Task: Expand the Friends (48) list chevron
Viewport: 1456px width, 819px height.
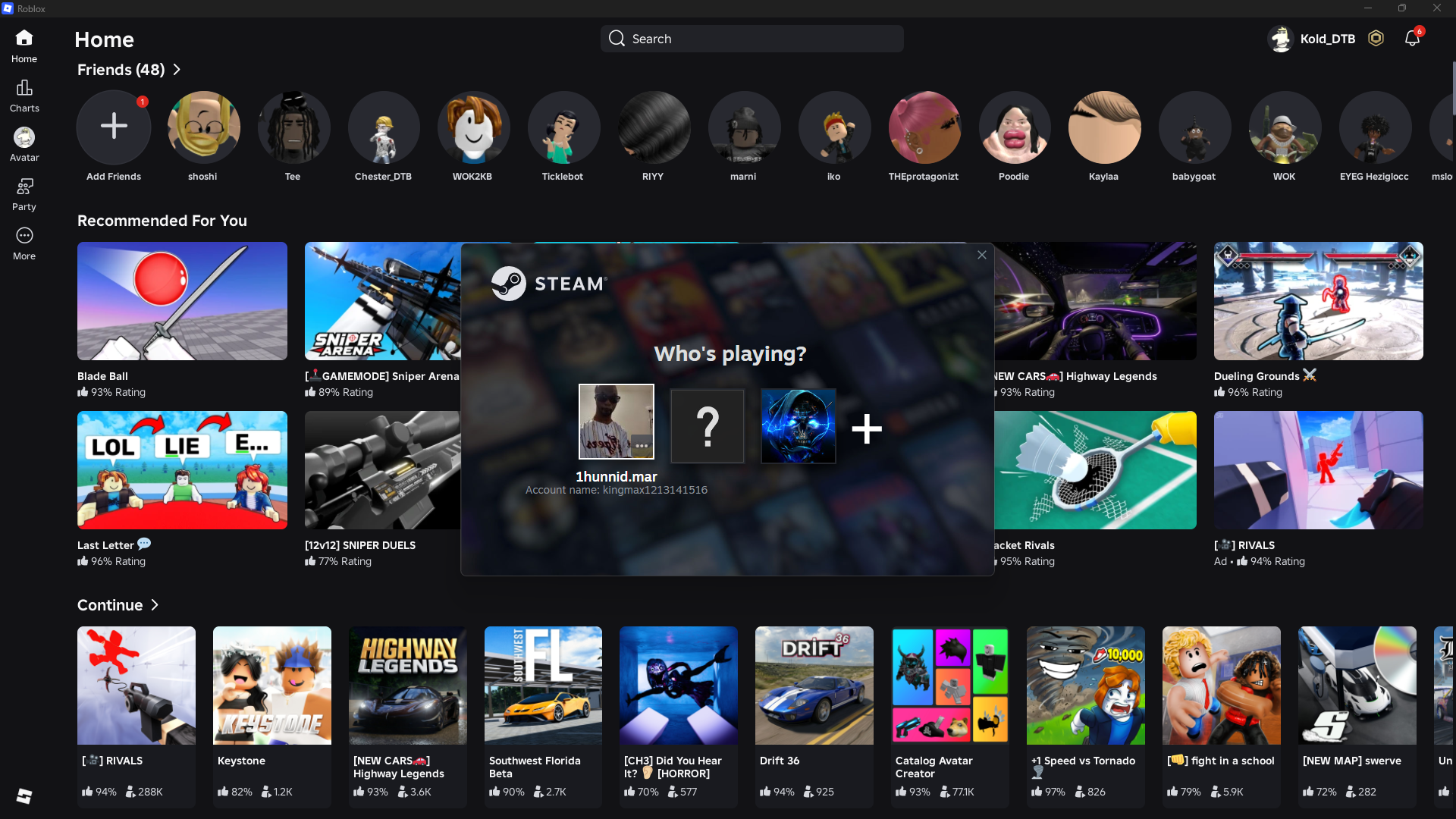Action: click(177, 70)
